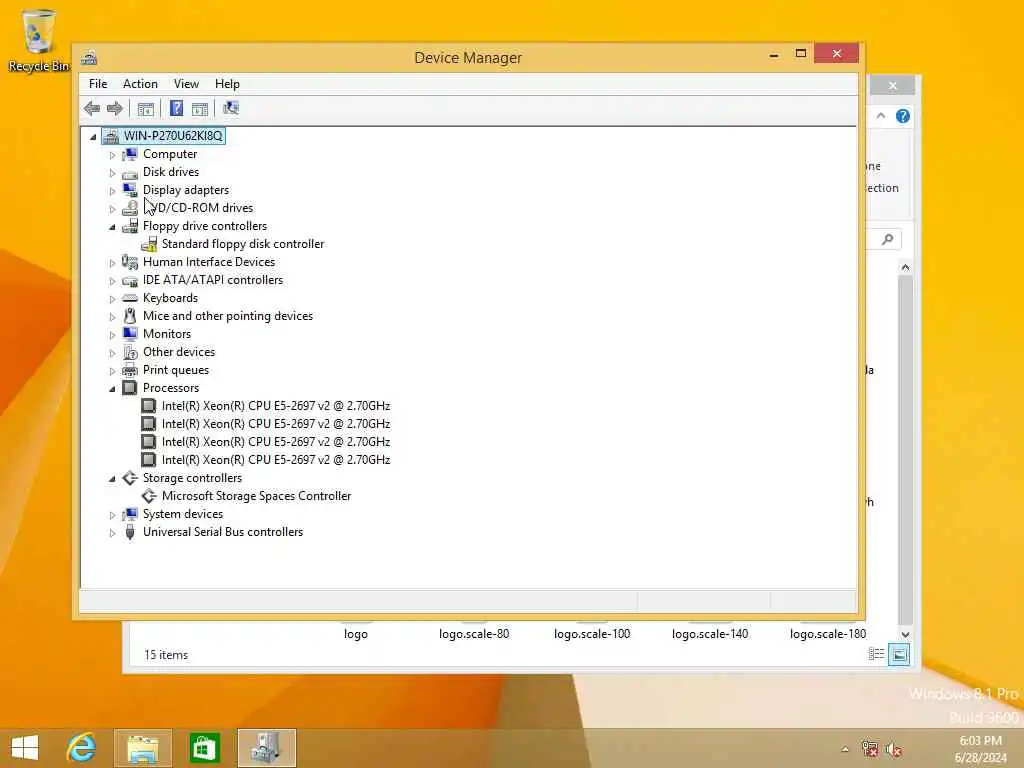Open the Windows Start button
The height and width of the screenshot is (768, 1024).
tap(25, 748)
